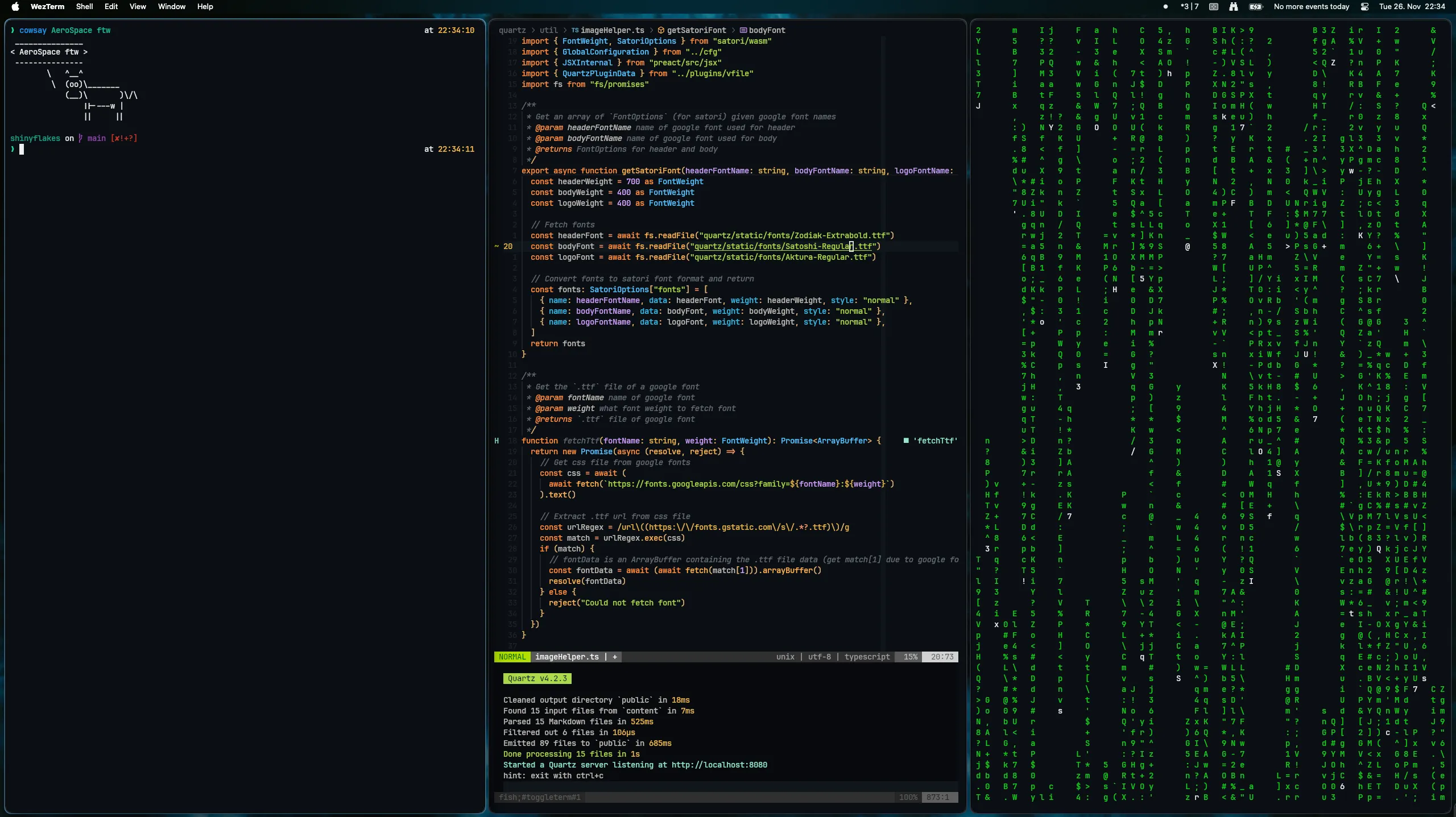
Task: Click the imageHelper.ts buffer in statusline
Action: point(566,657)
